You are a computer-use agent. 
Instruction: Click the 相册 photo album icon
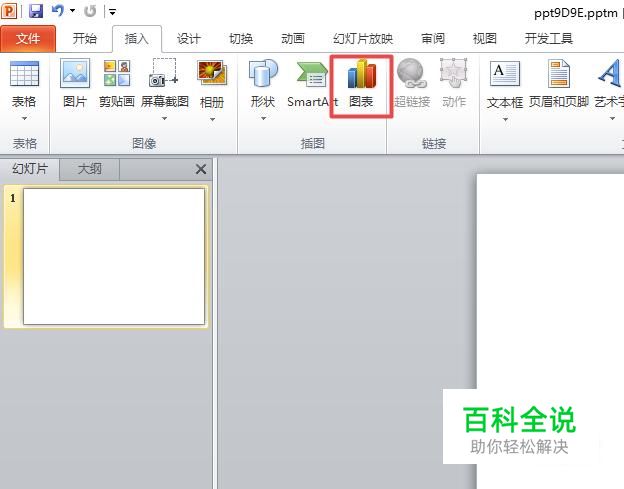212,74
